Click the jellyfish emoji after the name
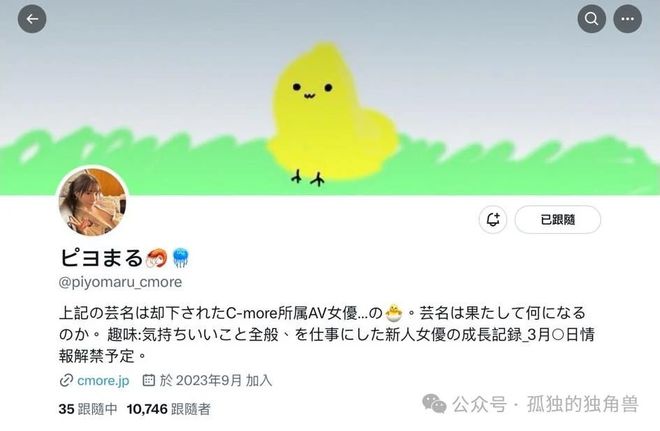 pyautogui.click(x=181, y=258)
